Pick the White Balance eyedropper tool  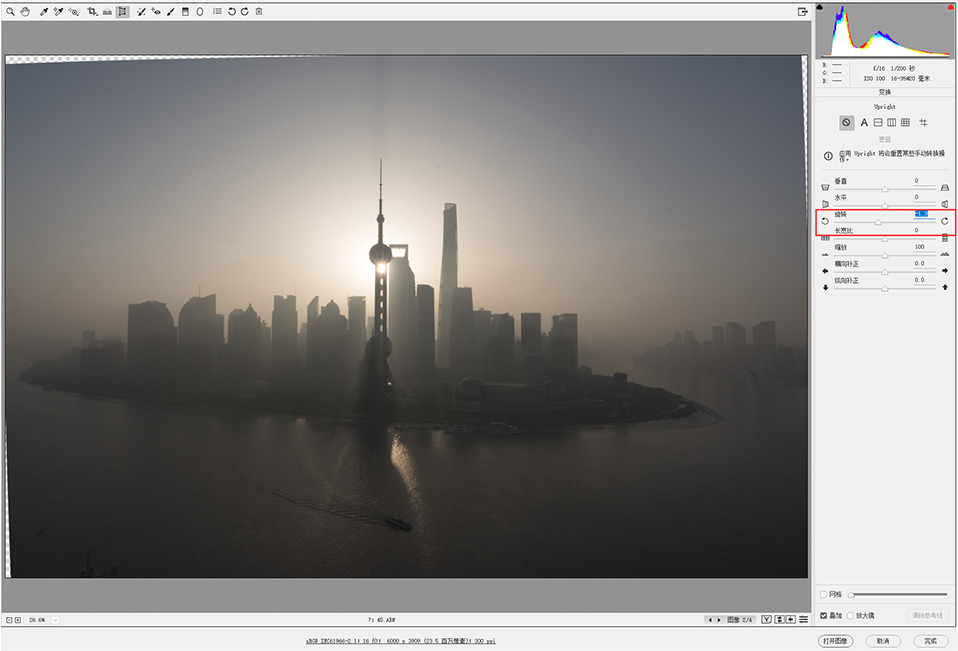click(43, 12)
